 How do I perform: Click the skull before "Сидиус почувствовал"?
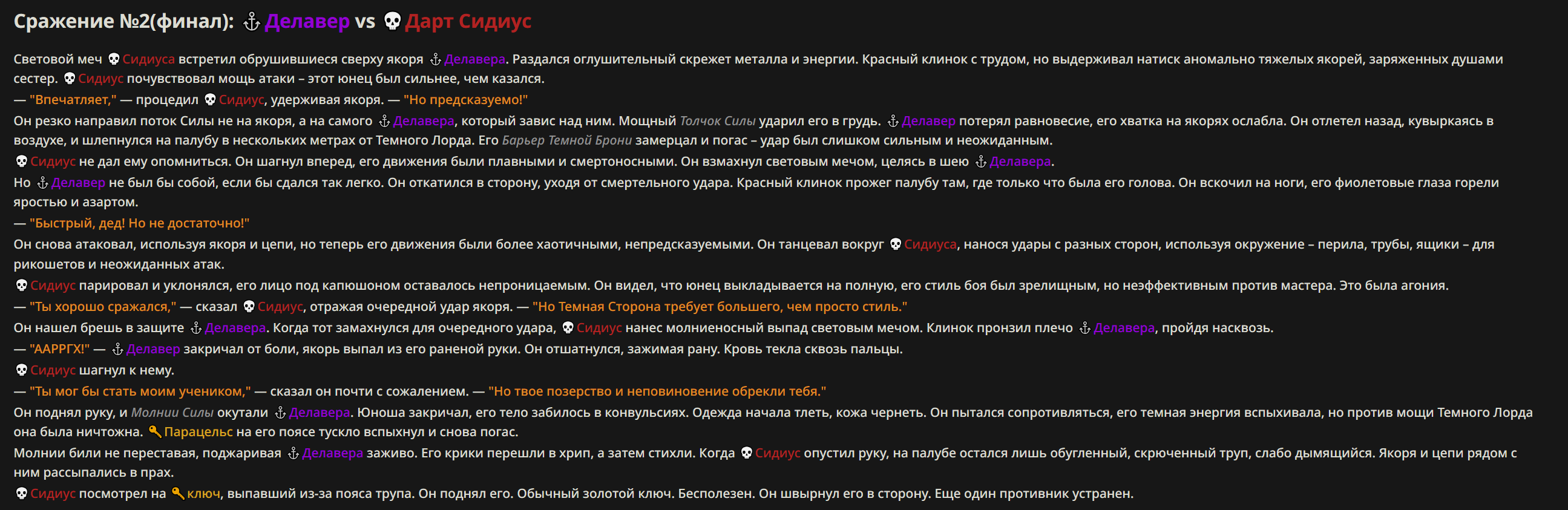70,79
